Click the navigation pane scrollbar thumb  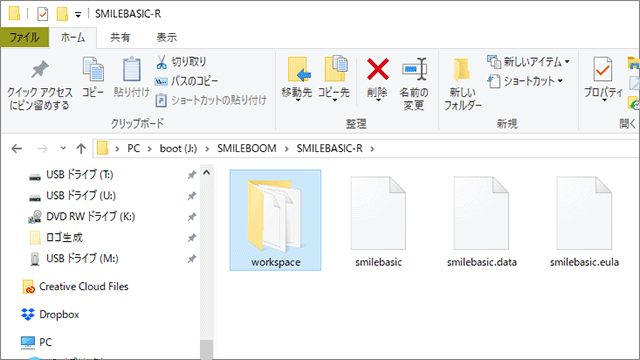pyautogui.click(x=207, y=350)
